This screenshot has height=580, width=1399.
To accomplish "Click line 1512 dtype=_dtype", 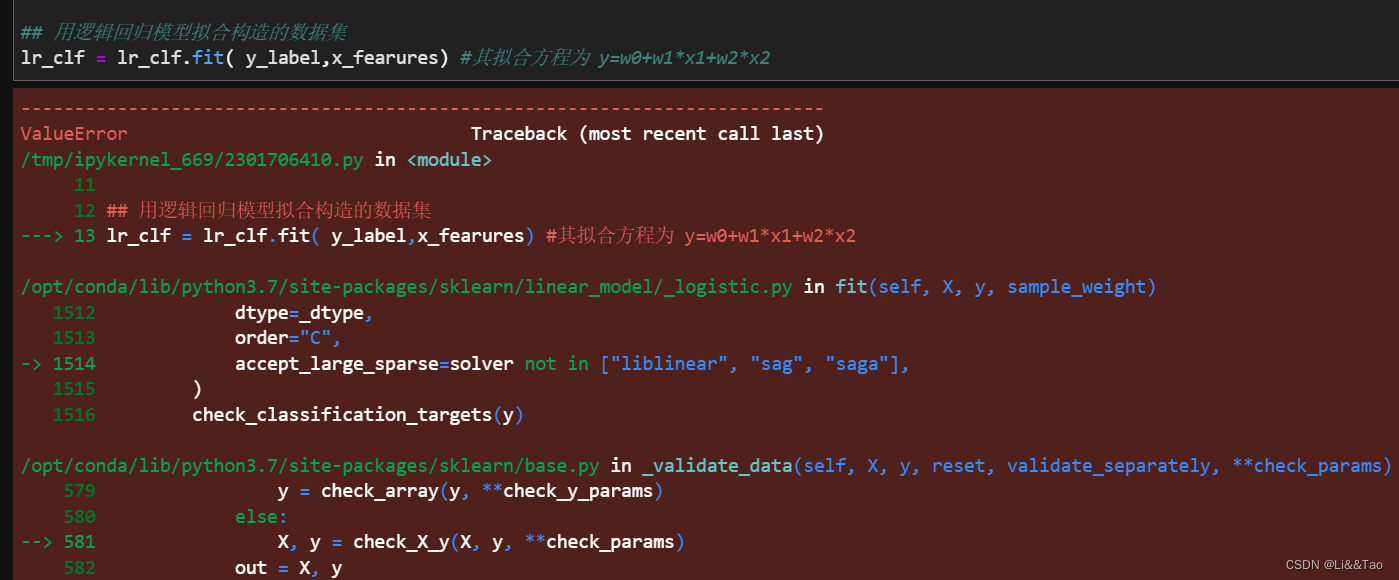I will (304, 313).
